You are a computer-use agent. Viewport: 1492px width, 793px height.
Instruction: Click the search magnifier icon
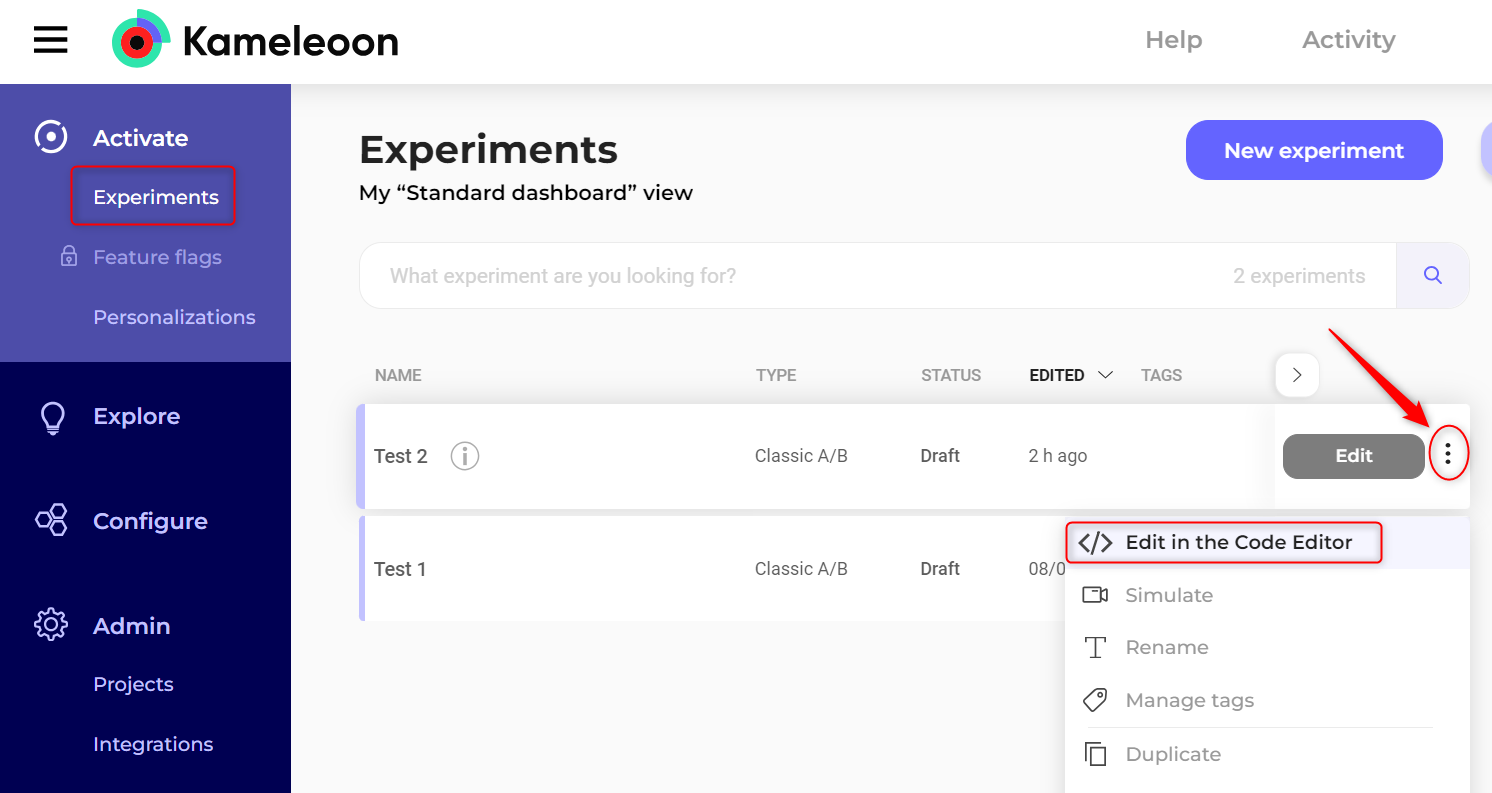pos(1432,275)
